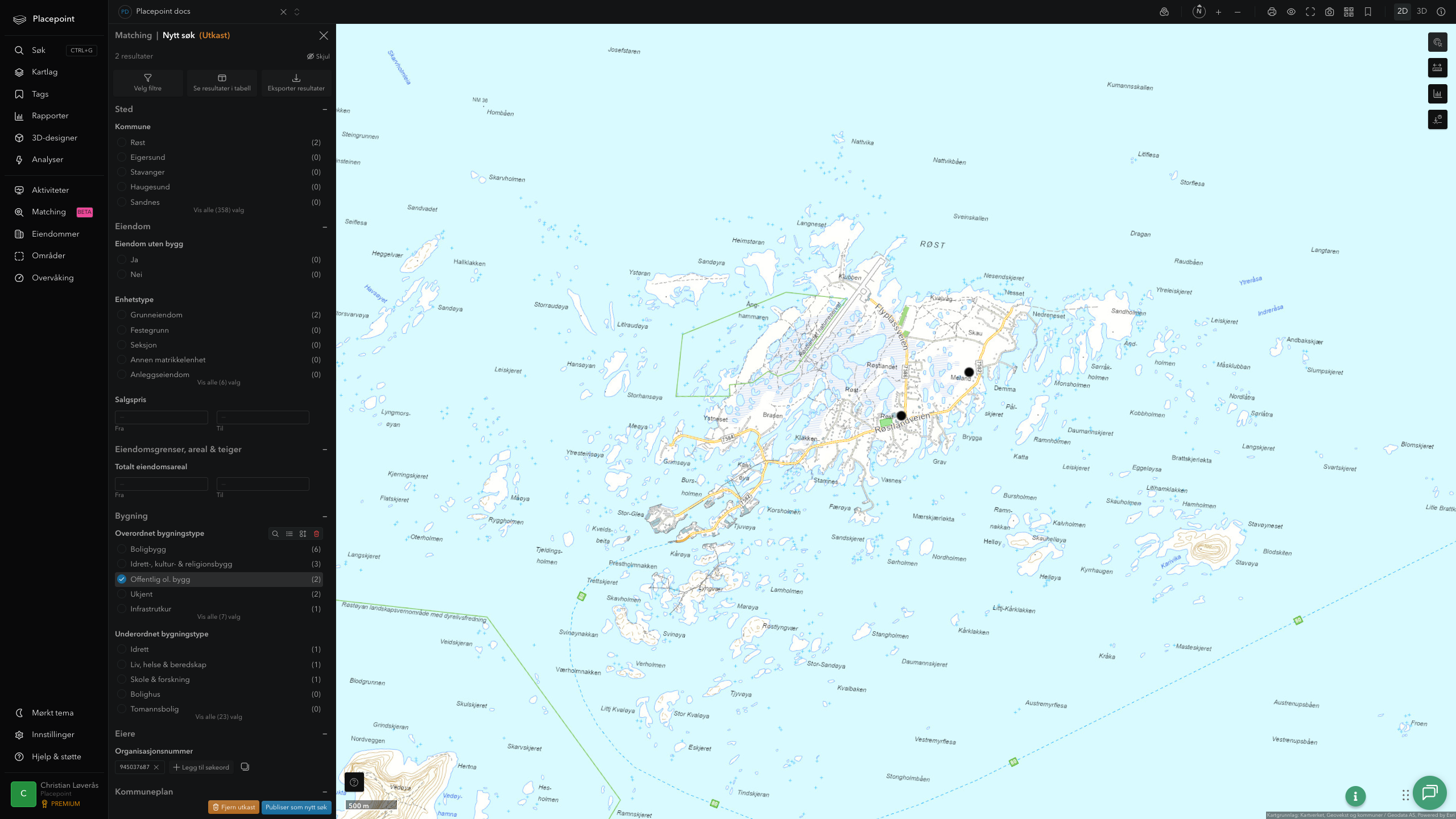Click Fjern utkast button
The width and height of the screenshot is (1456, 819).
(x=234, y=808)
